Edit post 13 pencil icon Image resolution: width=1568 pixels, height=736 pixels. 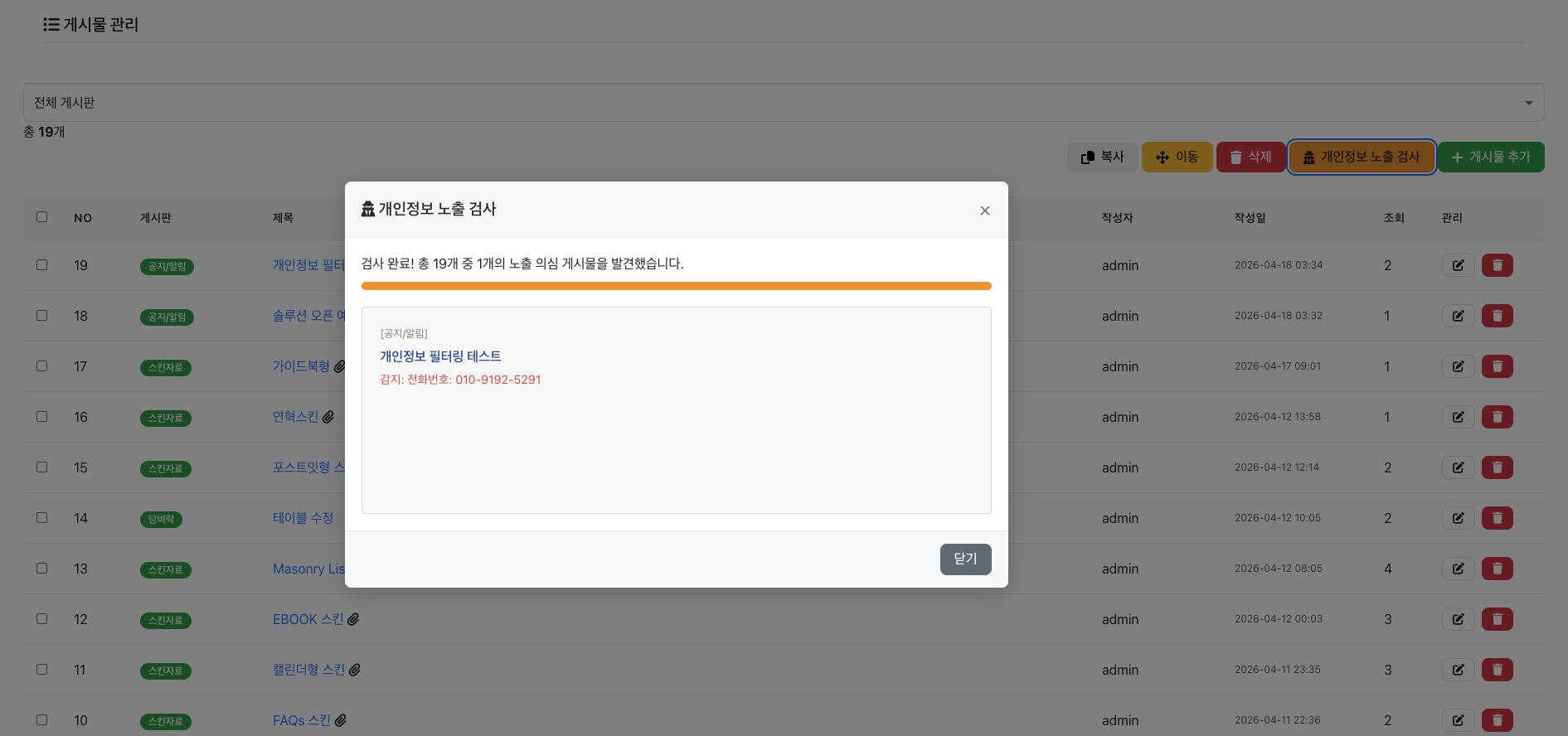coord(1458,569)
